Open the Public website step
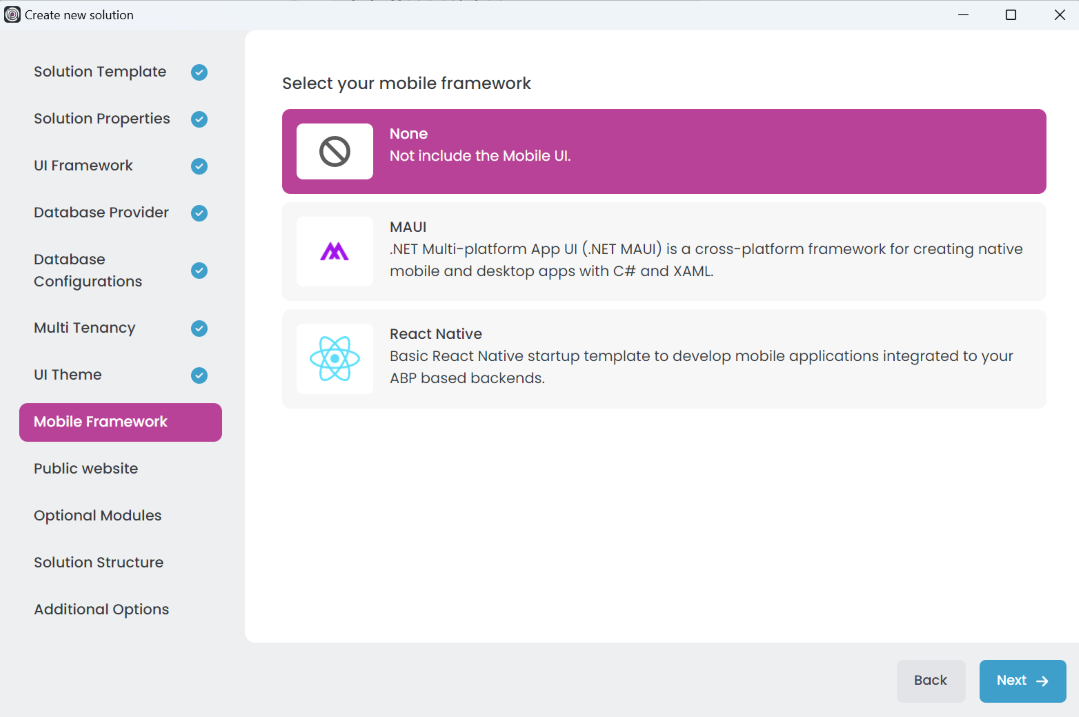This screenshot has width=1079, height=717. click(85, 468)
